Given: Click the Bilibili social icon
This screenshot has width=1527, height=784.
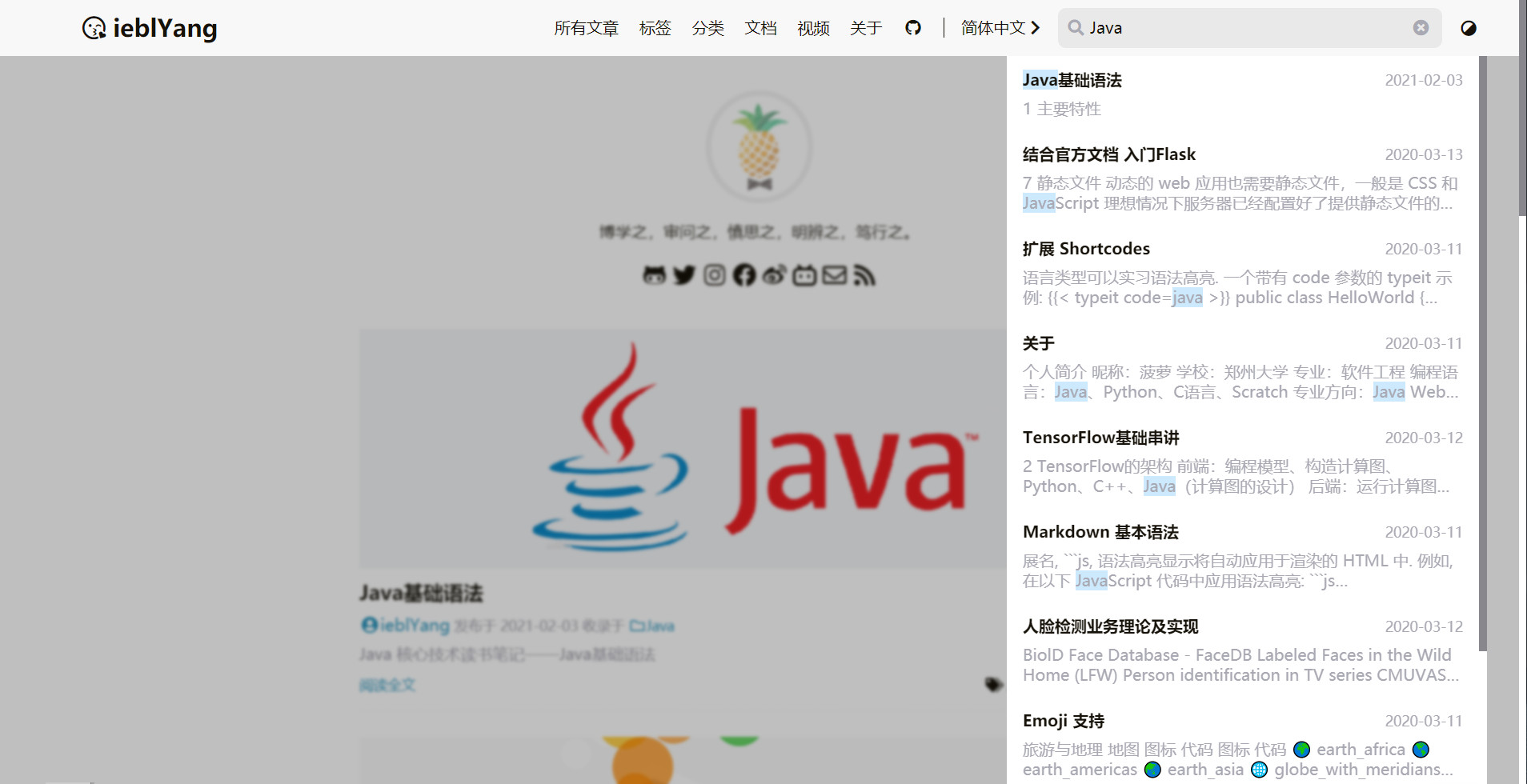Looking at the screenshot, I should pos(804,275).
